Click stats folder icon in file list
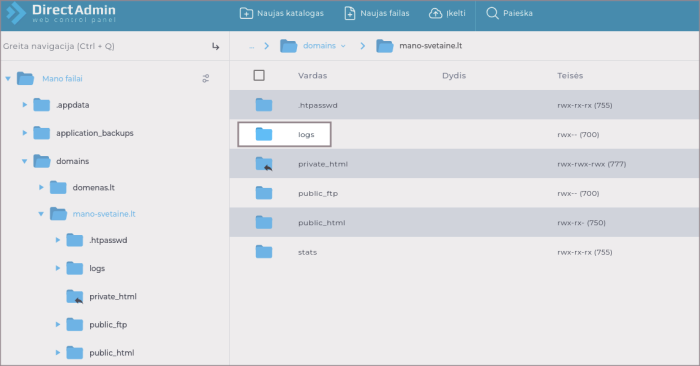Screen dimensions: 700x366 pos(264,252)
